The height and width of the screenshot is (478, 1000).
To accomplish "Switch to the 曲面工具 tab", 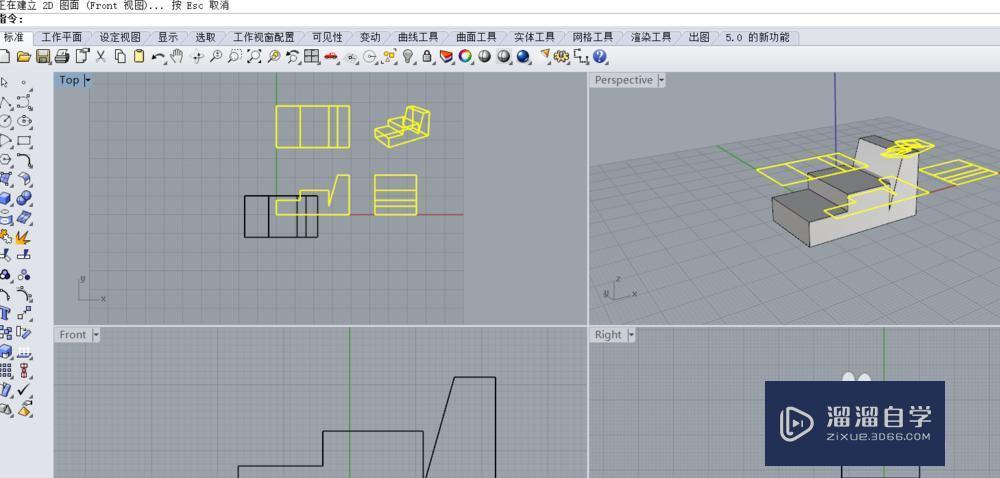I will pos(476,38).
